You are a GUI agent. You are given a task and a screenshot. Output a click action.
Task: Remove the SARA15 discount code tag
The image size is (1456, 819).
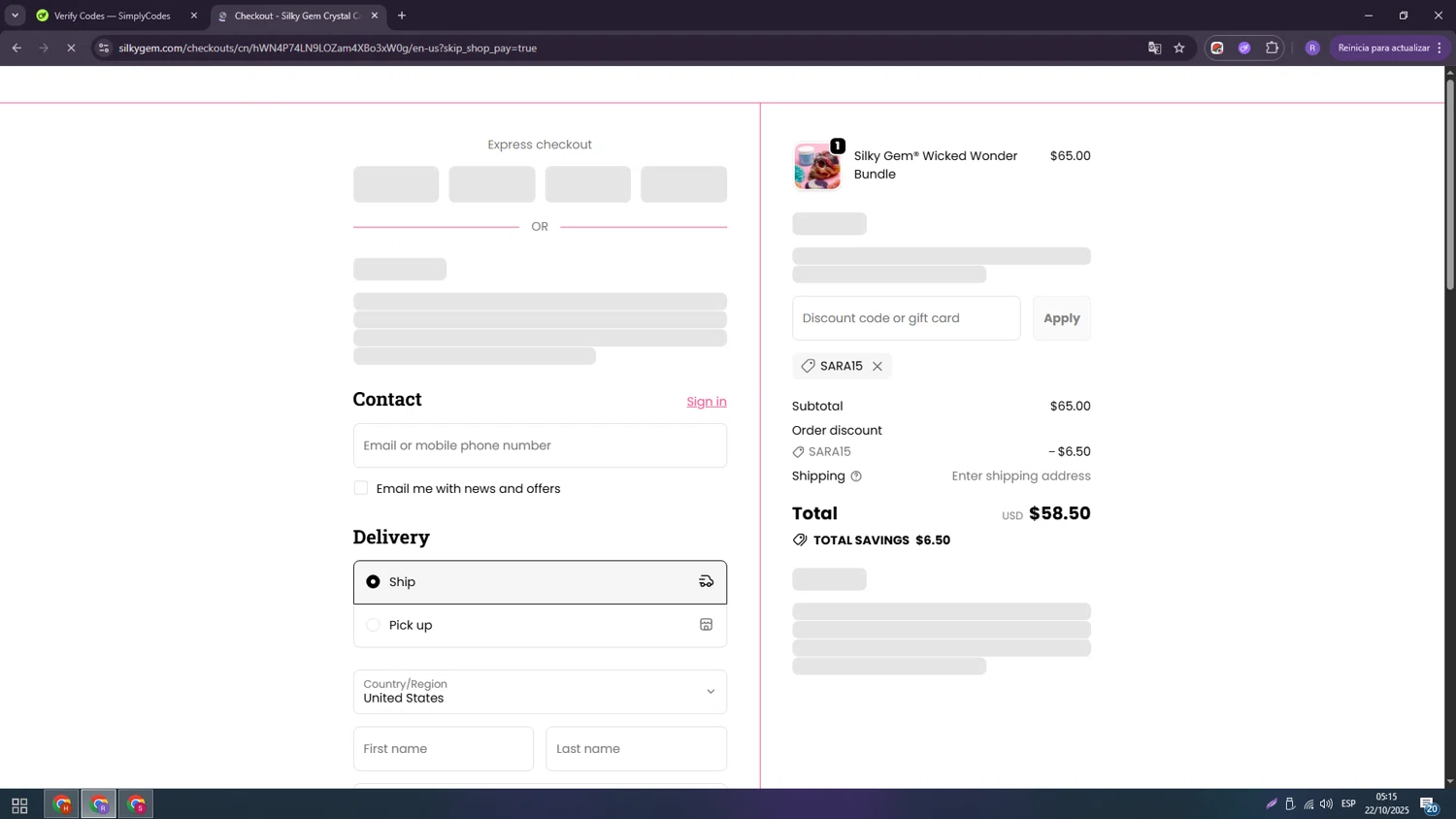coord(877,366)
